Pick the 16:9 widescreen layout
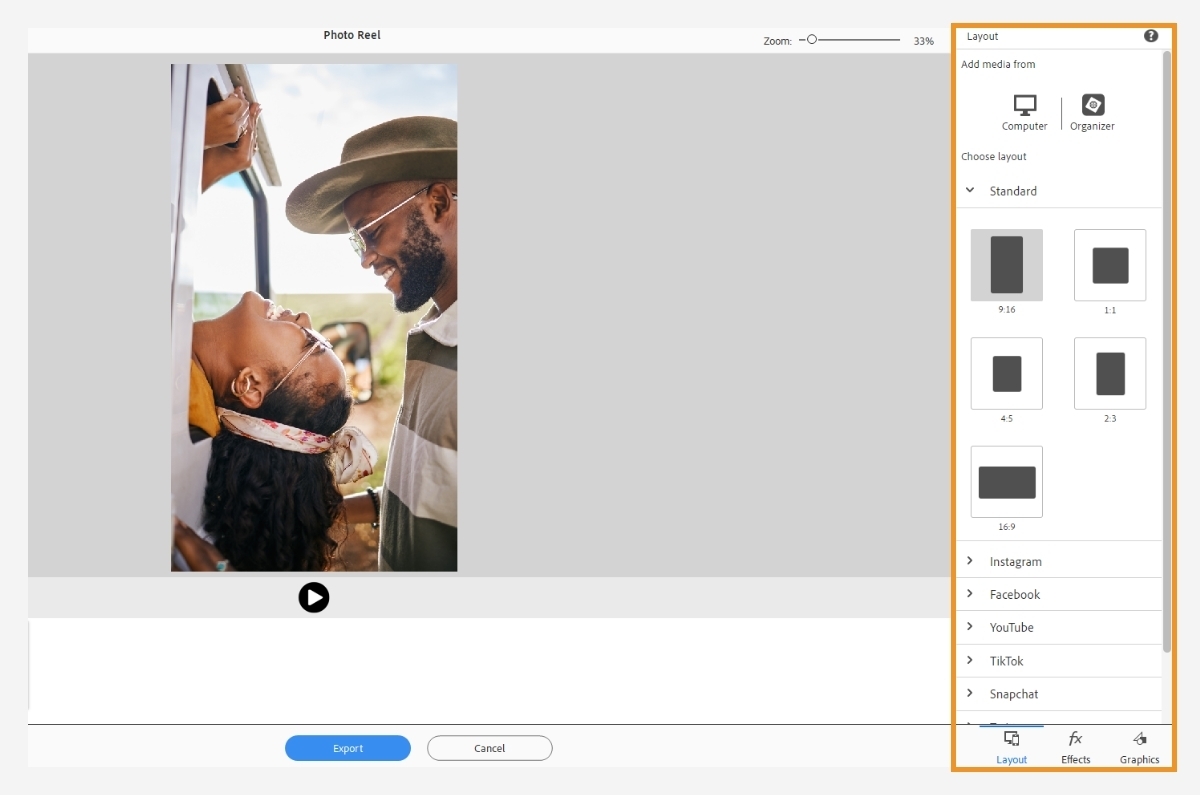 pos(1006,482)
